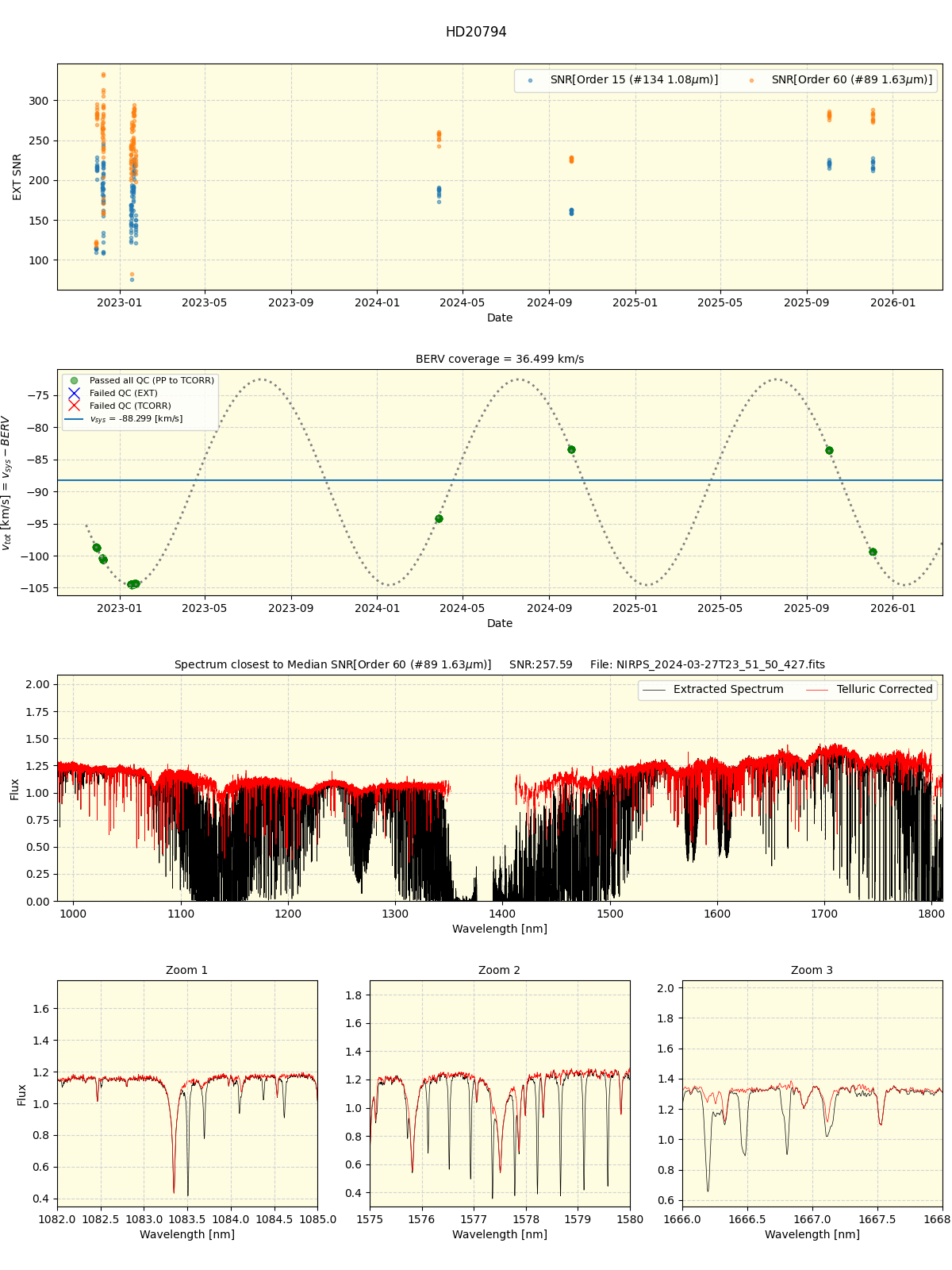This screenshot has height=1270, width=952.
Task: Click the green data point near 2025-12
Action: (873, 552)
